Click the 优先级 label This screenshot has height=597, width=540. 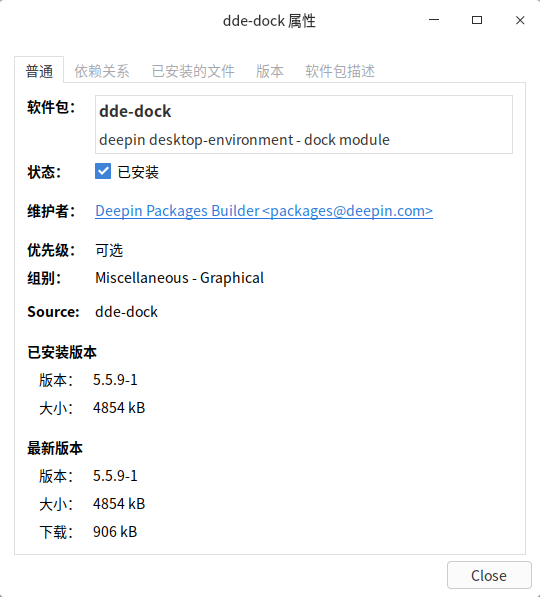pos(51,250)
